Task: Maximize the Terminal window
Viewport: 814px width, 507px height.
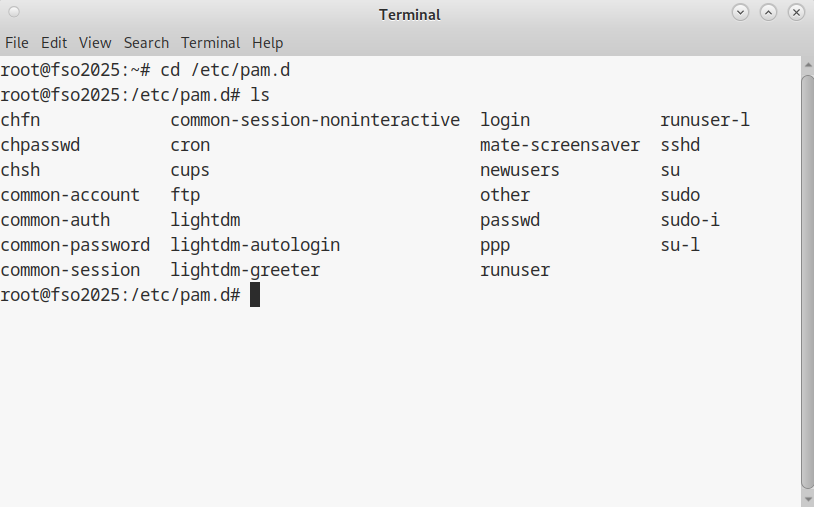Action: point(769,13)
